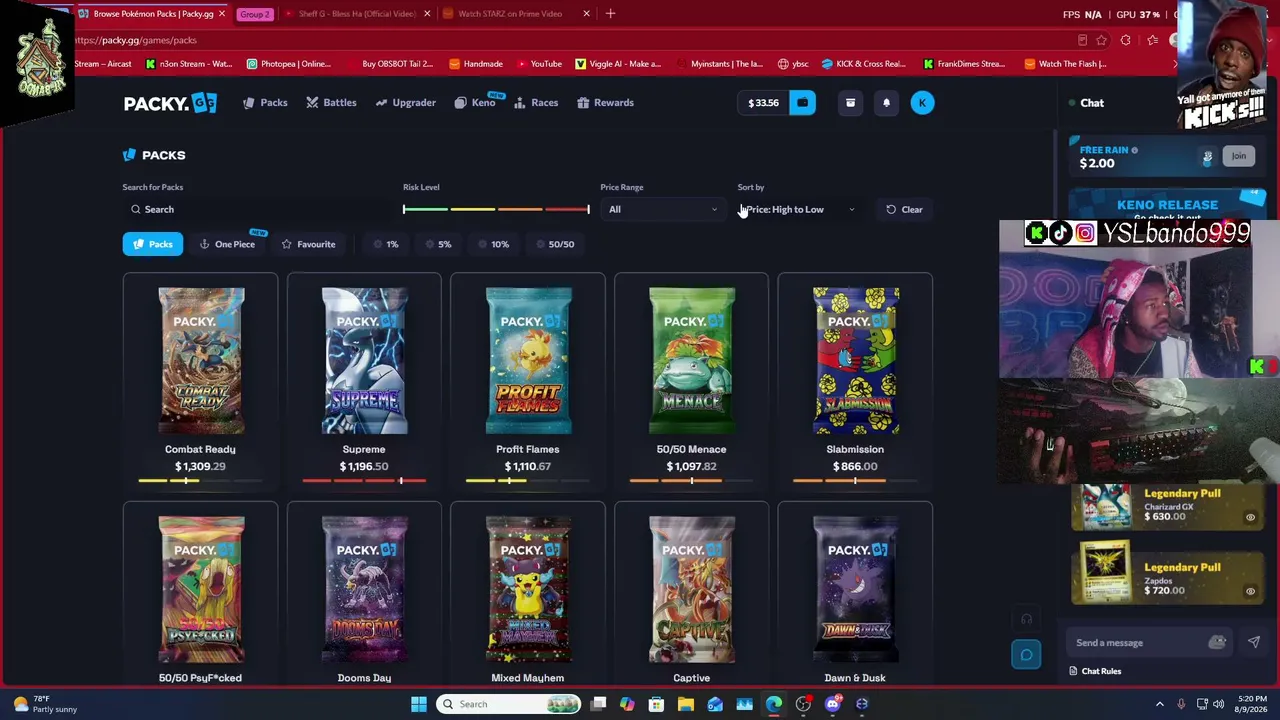Open Discord from the taskbar

pyautogui.click(x=833, y=704)
